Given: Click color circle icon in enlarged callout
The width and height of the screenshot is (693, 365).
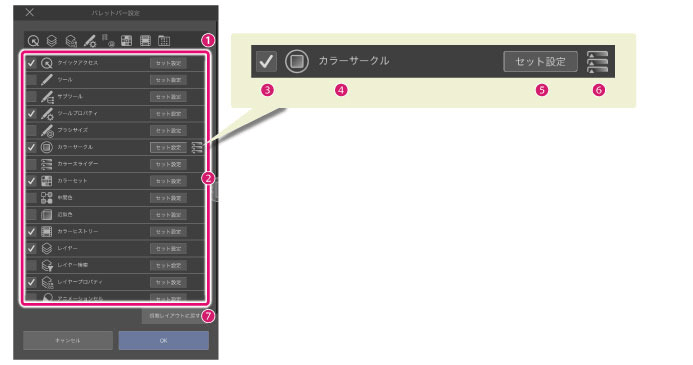Looking at the screenshot, I should (297, 61).
